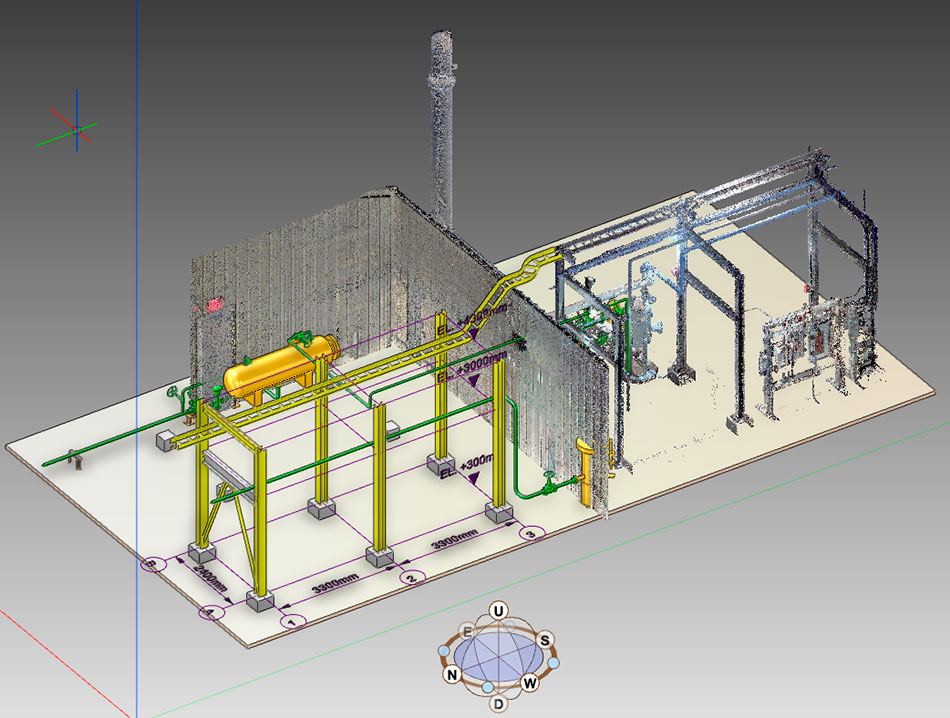Click the U (Up) compass view button
This screenshot has width=950, height=718.
pyautogui.click(x=498, y=611)
